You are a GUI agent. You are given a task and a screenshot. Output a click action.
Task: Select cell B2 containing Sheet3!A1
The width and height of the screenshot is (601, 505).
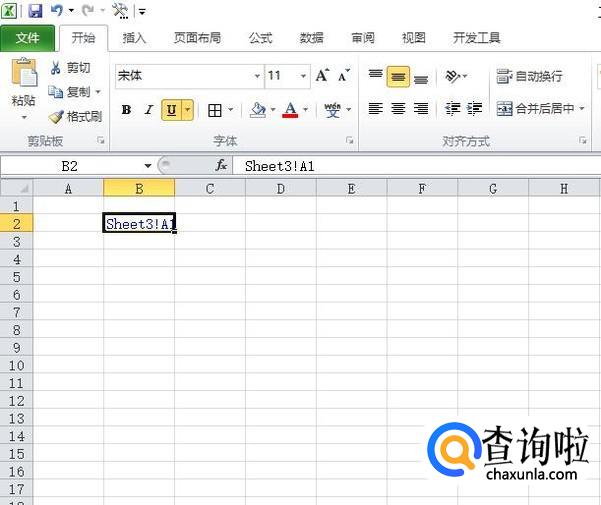pos(139,223)
